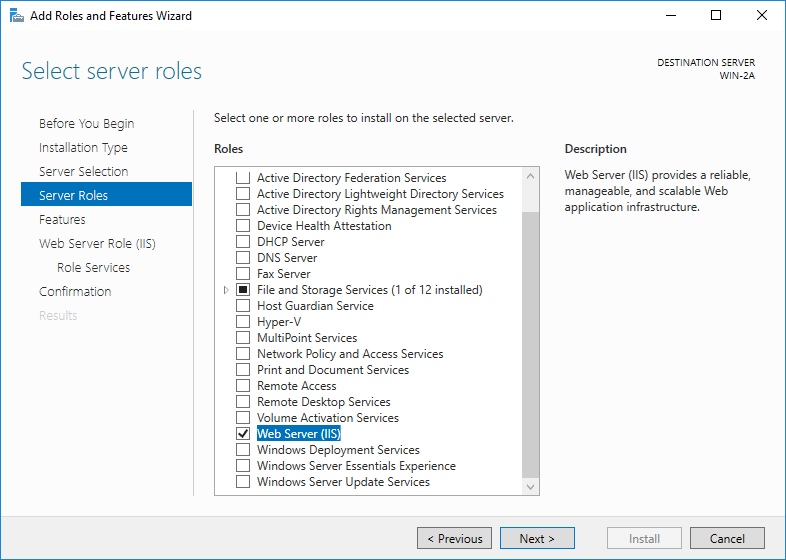Viewport: 786px width, 560px height.
Task: Go back with the Previous button
Action: (x=454, y=539)
